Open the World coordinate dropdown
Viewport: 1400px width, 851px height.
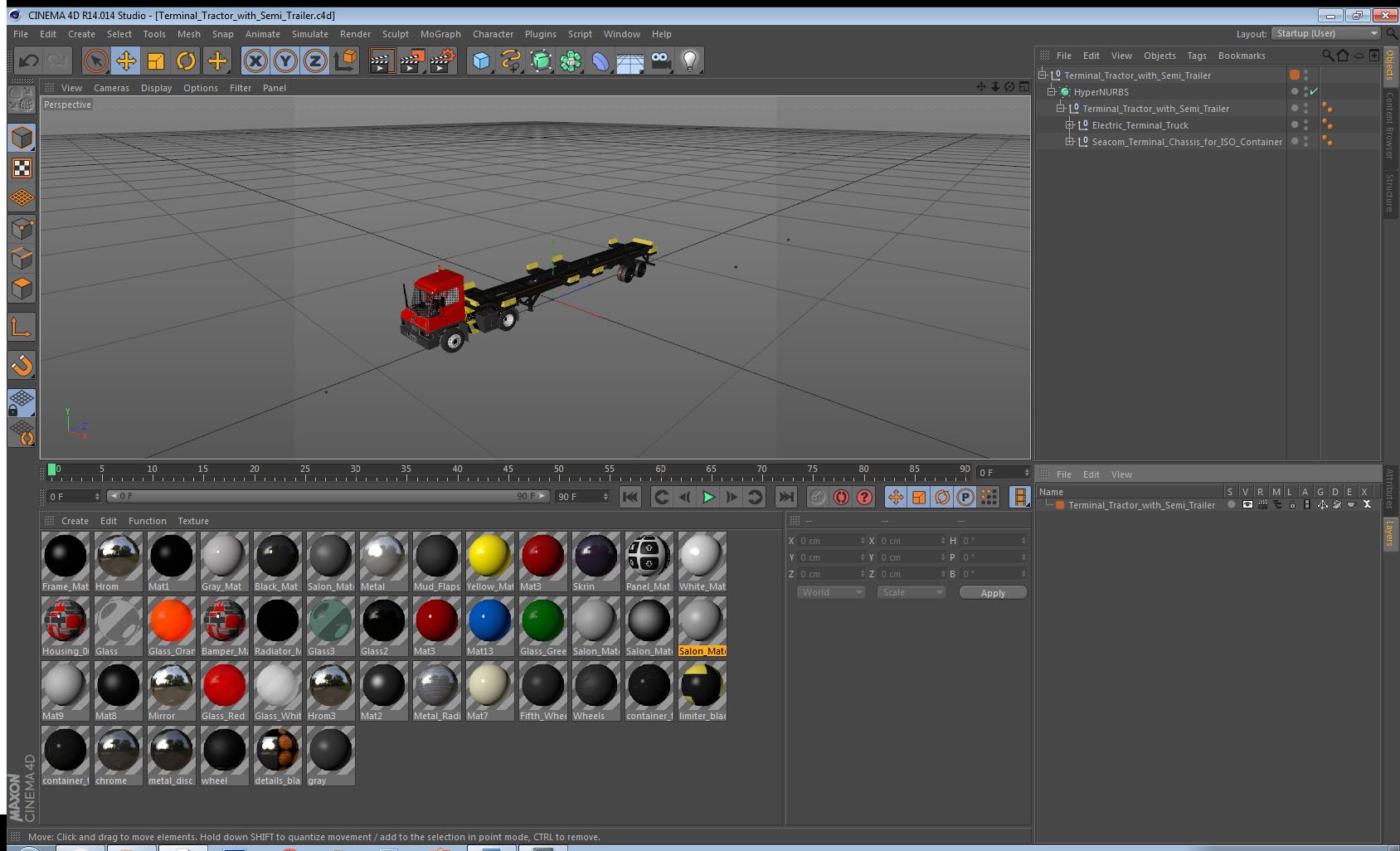pyautogui.click(x=831, y=592)
